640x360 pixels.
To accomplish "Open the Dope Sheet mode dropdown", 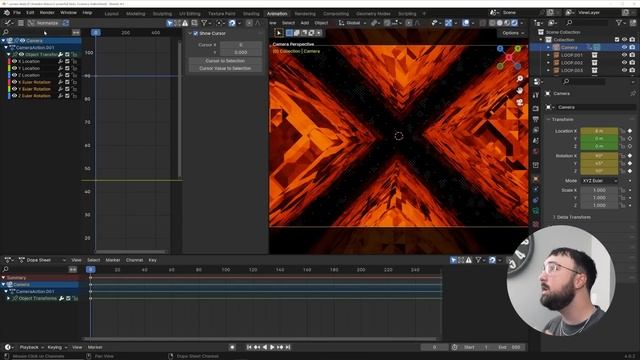I will coord(43,260).
